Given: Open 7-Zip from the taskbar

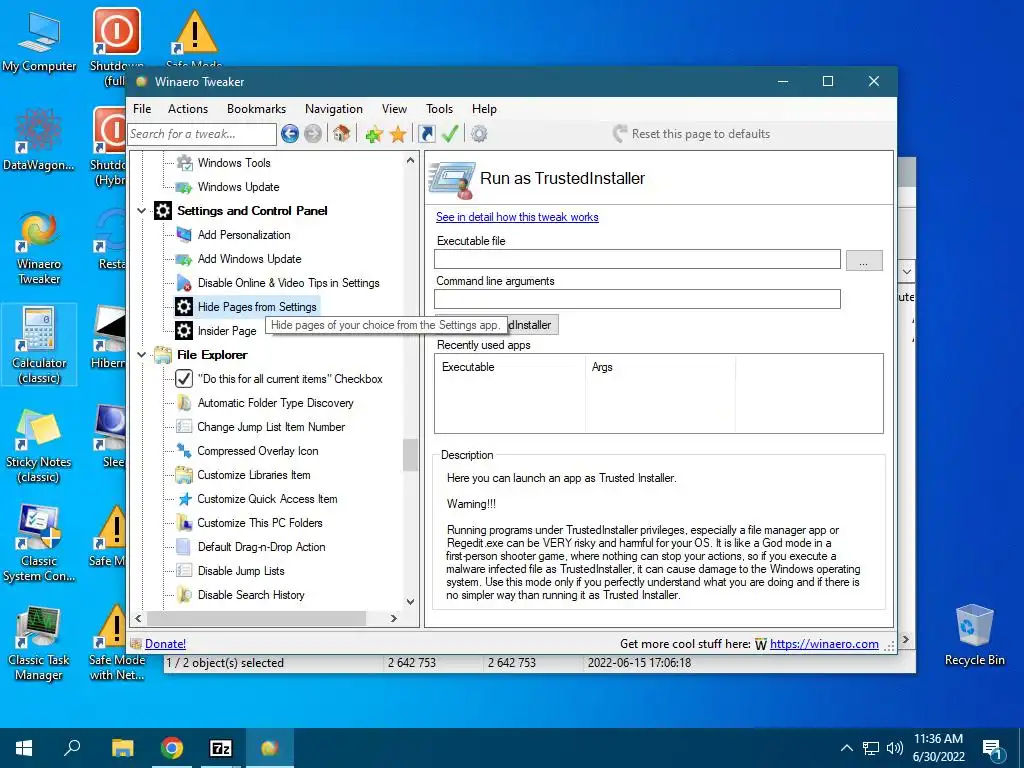Looking at the screenshot, I should (x=220, y=748).
